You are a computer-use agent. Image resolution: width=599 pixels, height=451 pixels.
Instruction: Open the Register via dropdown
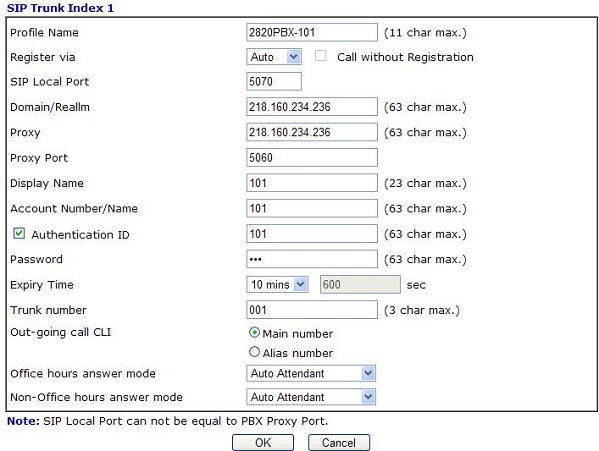[x=274, y=57]
